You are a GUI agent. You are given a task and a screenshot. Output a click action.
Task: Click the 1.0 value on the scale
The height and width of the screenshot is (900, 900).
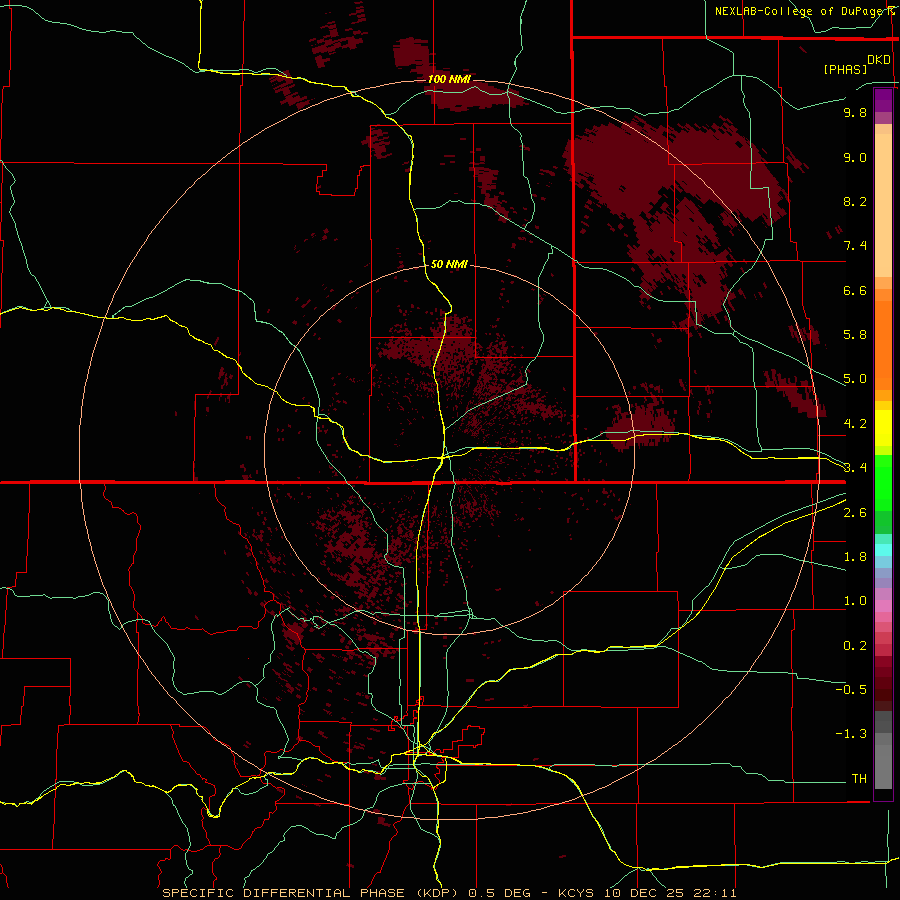(x=855, y=601)
